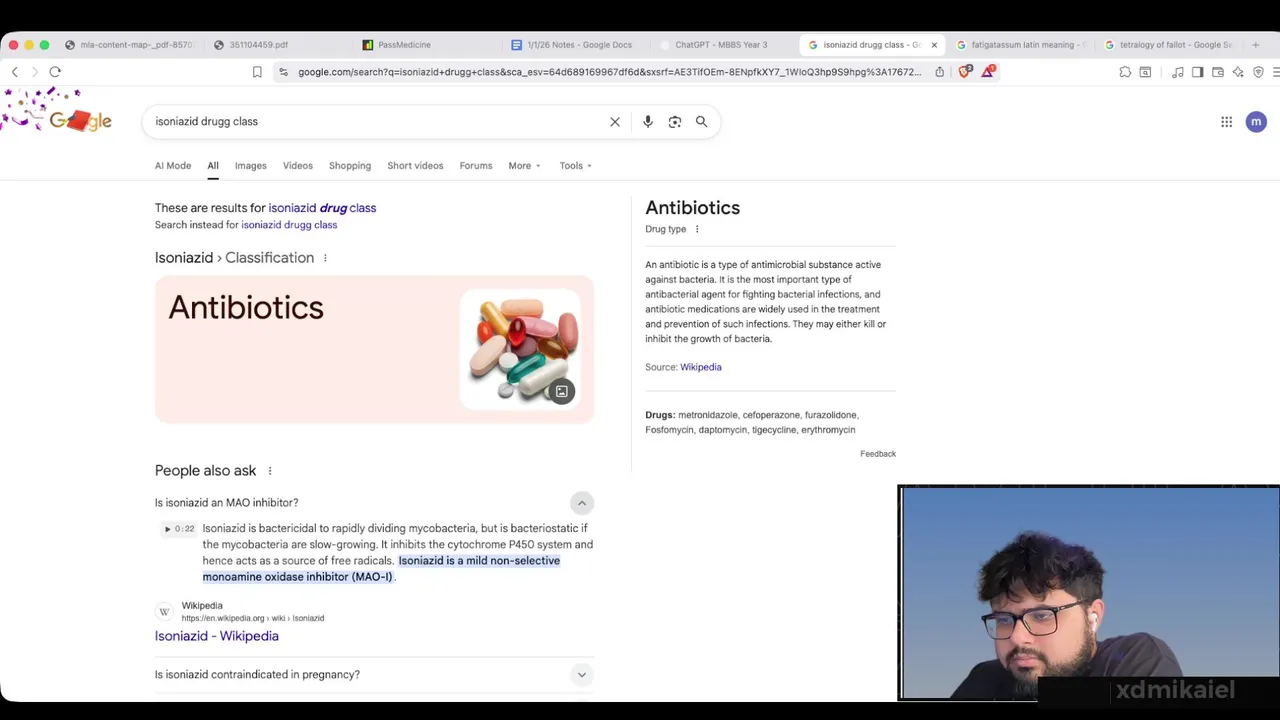Screen dimensions: 1280x720
Task: Open the share icon in the address bar
Action: point(939,72)
